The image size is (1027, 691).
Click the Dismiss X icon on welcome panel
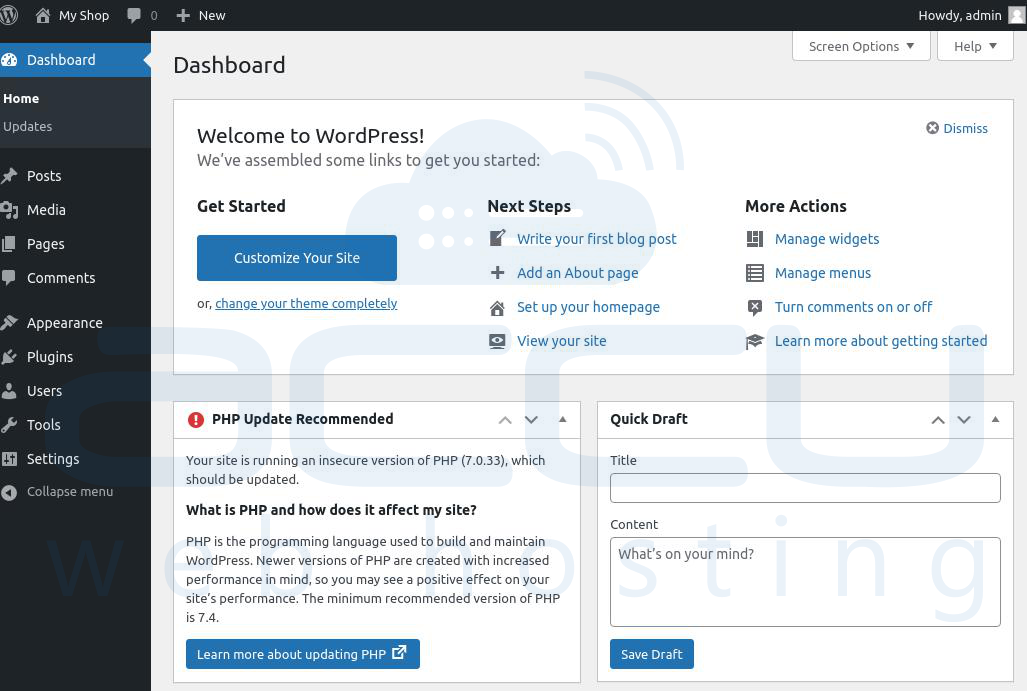(932, 128)
